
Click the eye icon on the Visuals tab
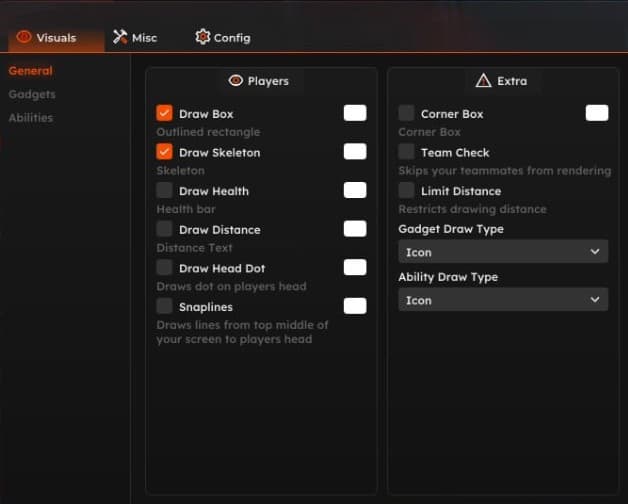[24, 38]
